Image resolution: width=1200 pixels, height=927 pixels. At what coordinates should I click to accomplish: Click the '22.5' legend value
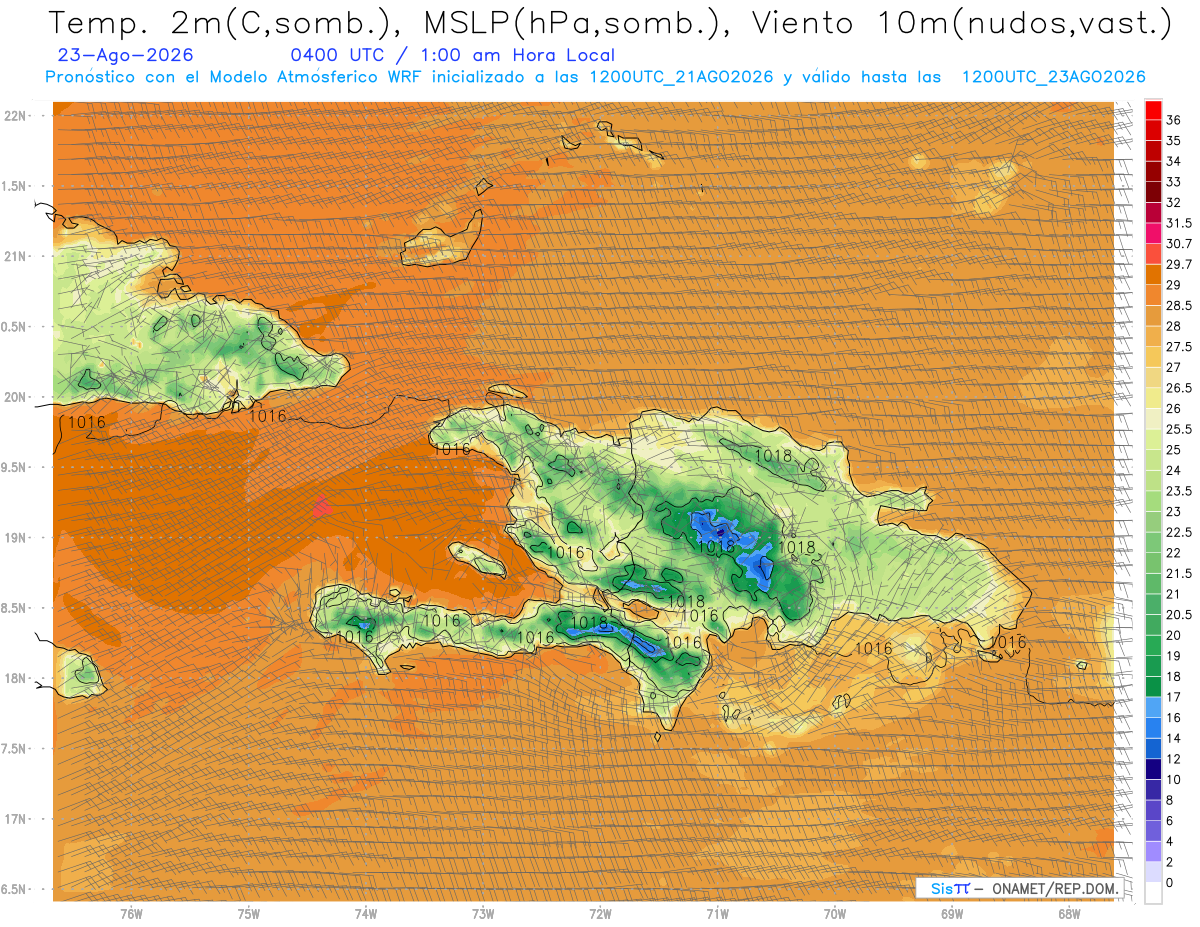click(1179, 532)
